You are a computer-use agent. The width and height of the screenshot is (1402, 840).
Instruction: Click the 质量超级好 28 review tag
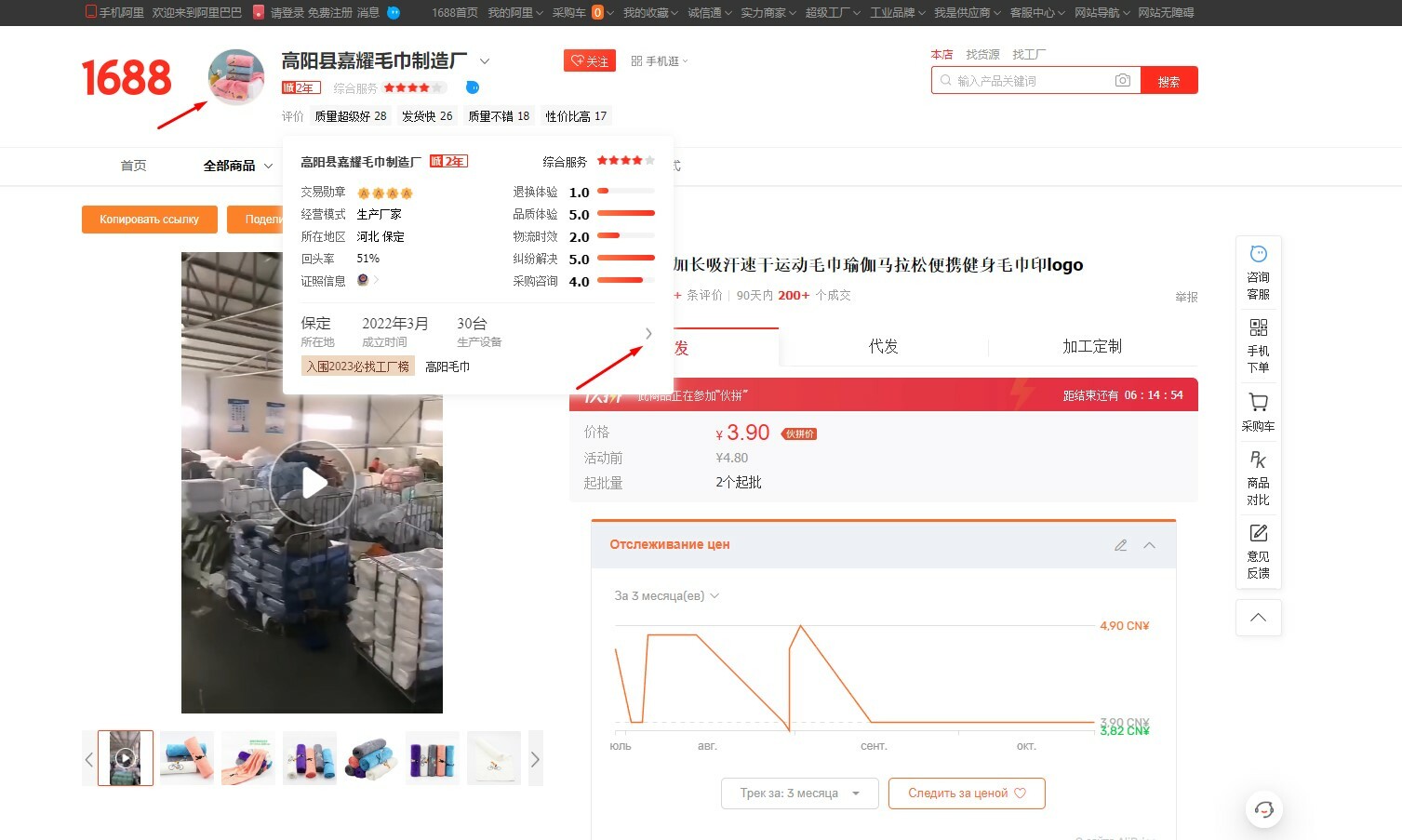tap(351, 116)
